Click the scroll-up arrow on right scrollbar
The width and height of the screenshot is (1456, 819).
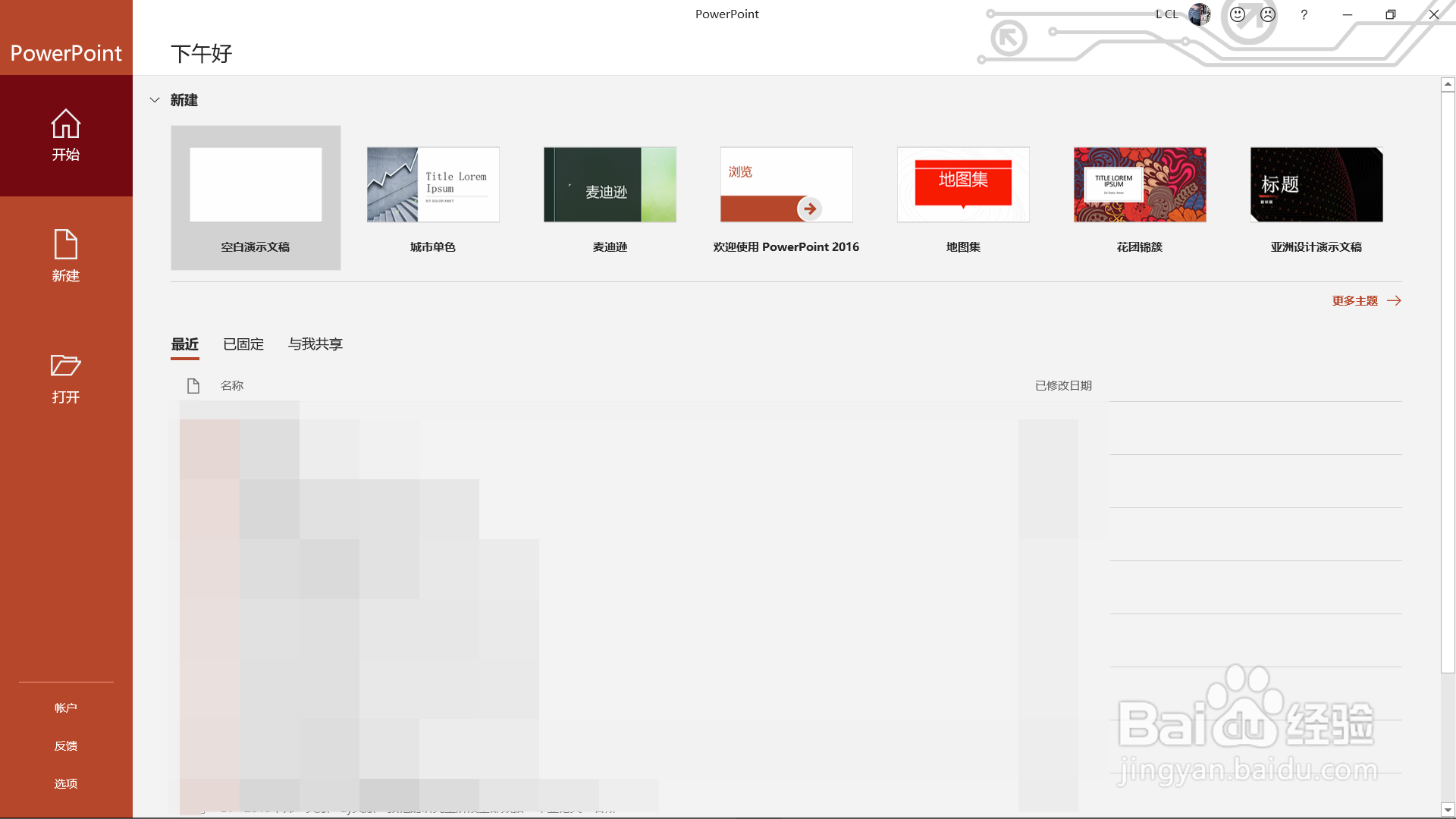[1447, 83]
